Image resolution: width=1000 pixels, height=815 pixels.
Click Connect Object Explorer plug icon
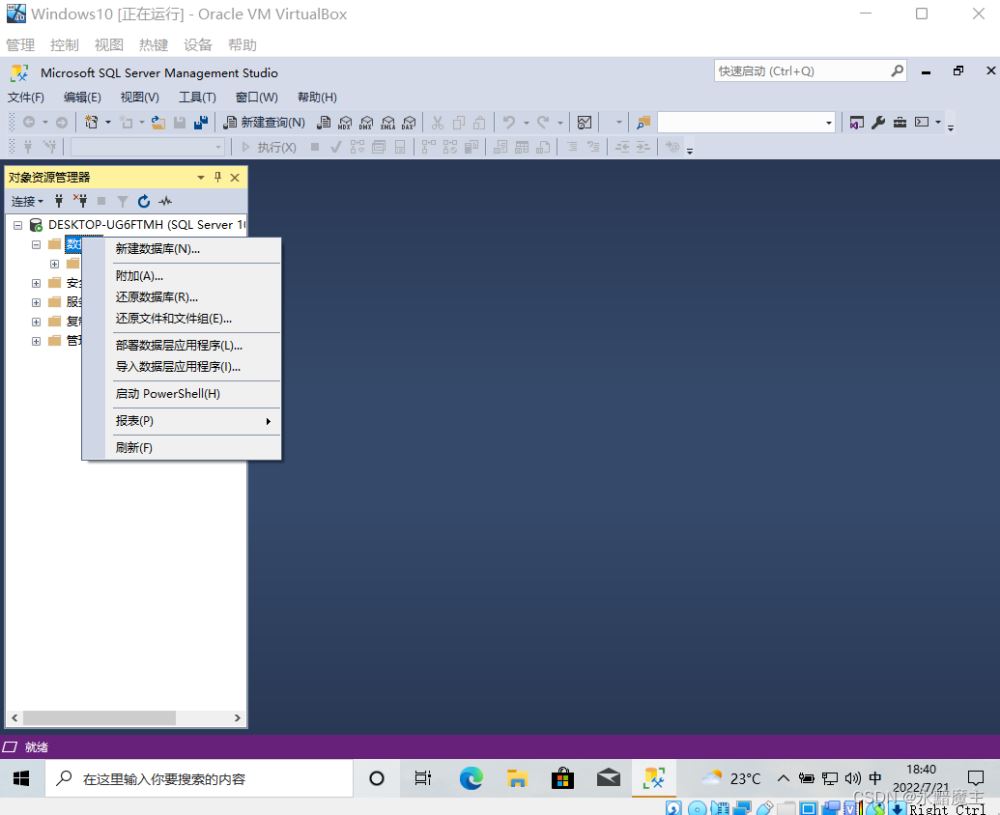click(59, 202)
